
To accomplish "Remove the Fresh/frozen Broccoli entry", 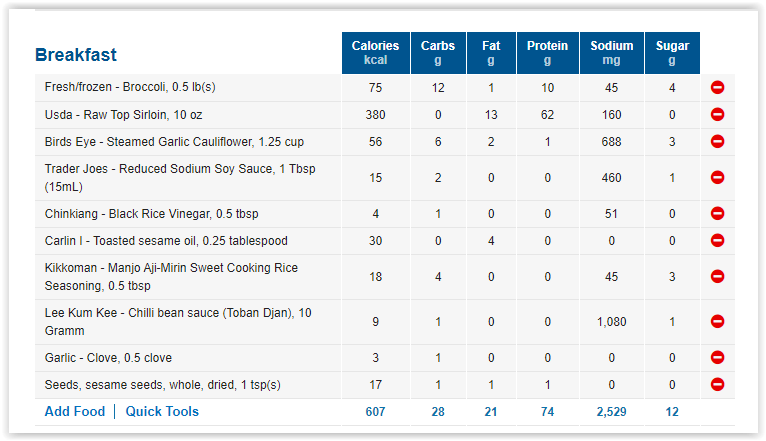I will coord(717,87).
